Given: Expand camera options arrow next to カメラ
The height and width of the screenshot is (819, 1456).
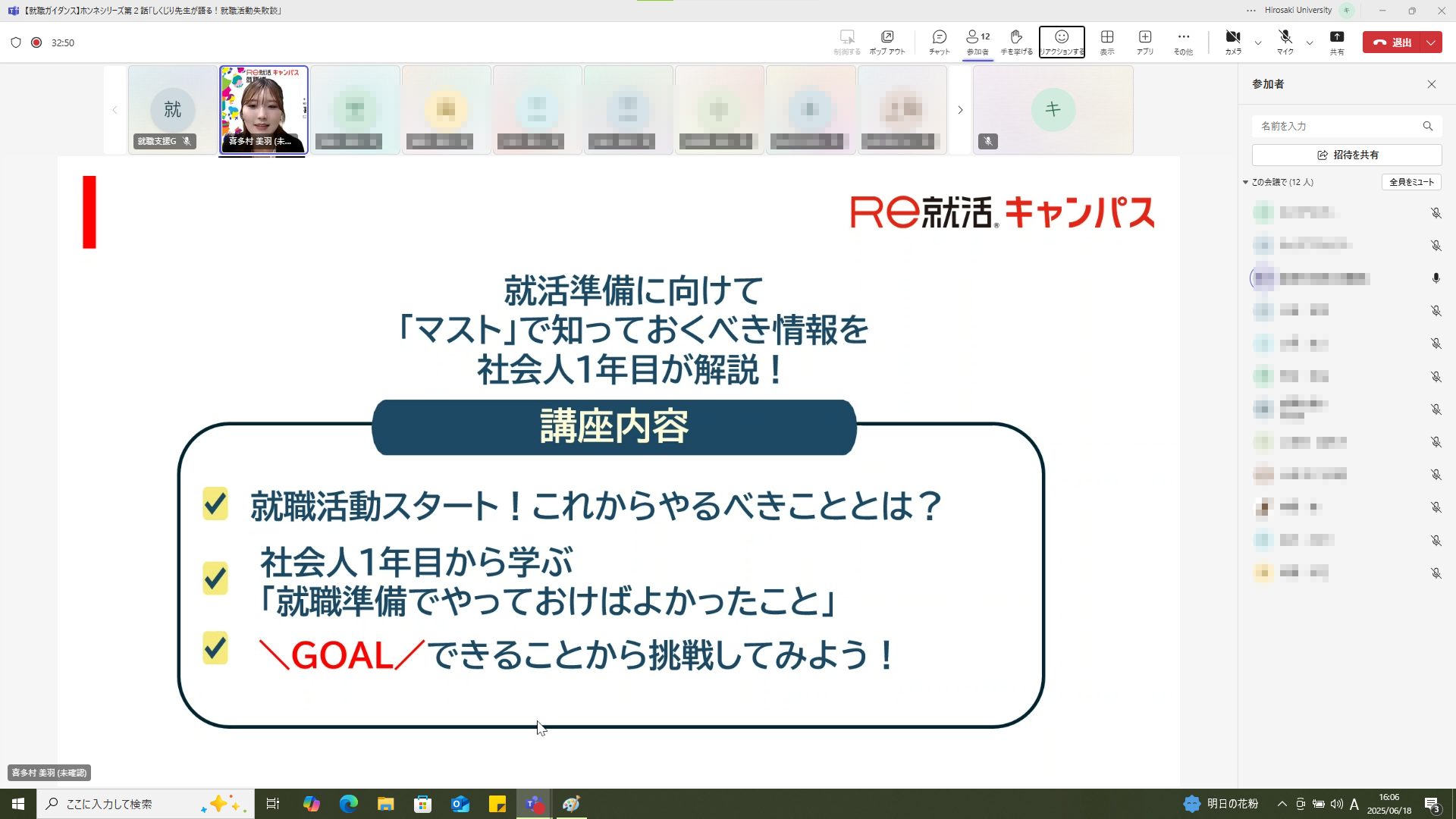Looking at the screenshot, I should click(1258, 42).
